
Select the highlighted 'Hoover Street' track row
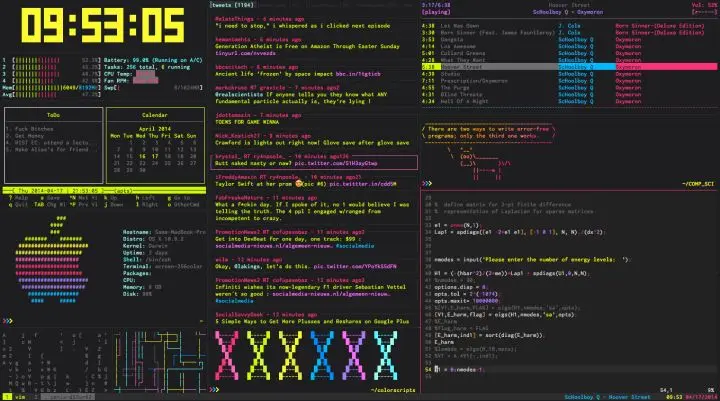(x=569, y=67)
